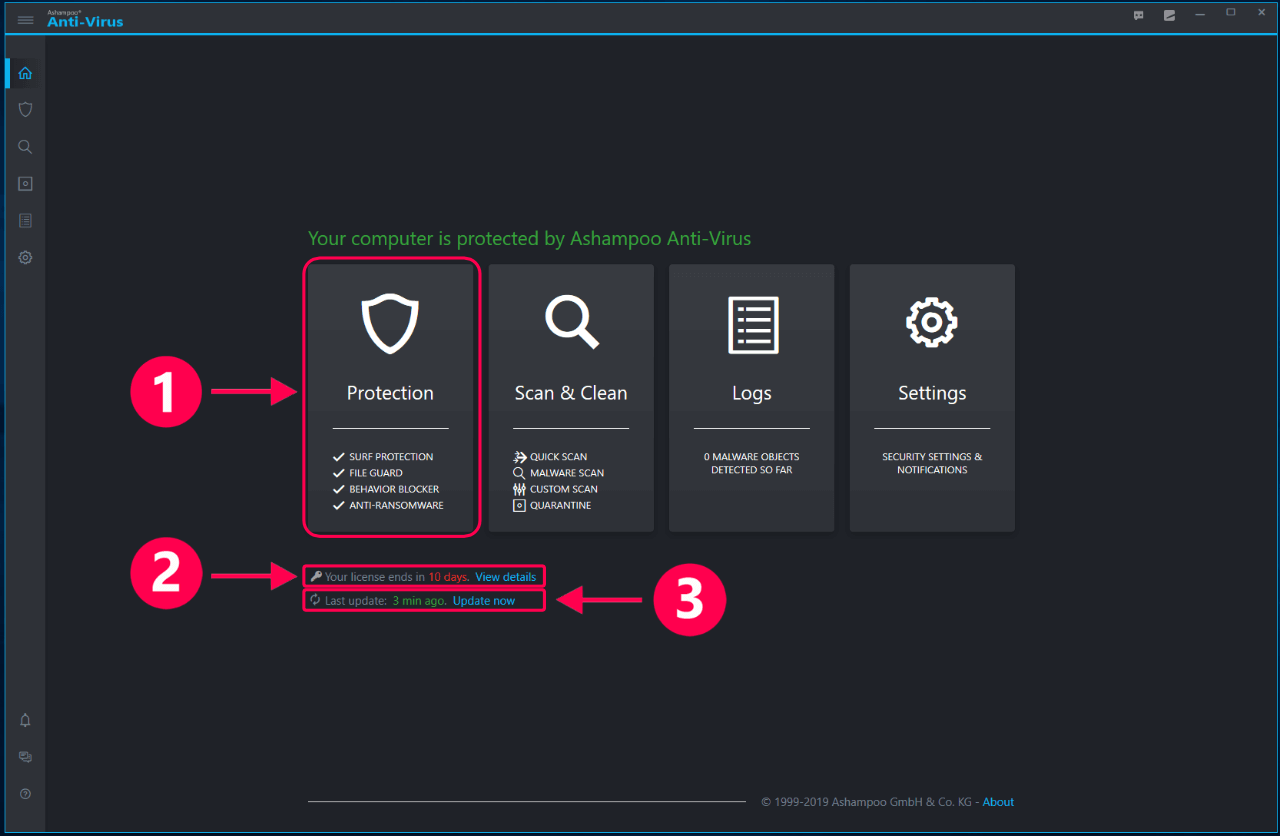Open Quarantine icon in sidebar
The height and width of the screenshot is (836, 1280).
25,184
